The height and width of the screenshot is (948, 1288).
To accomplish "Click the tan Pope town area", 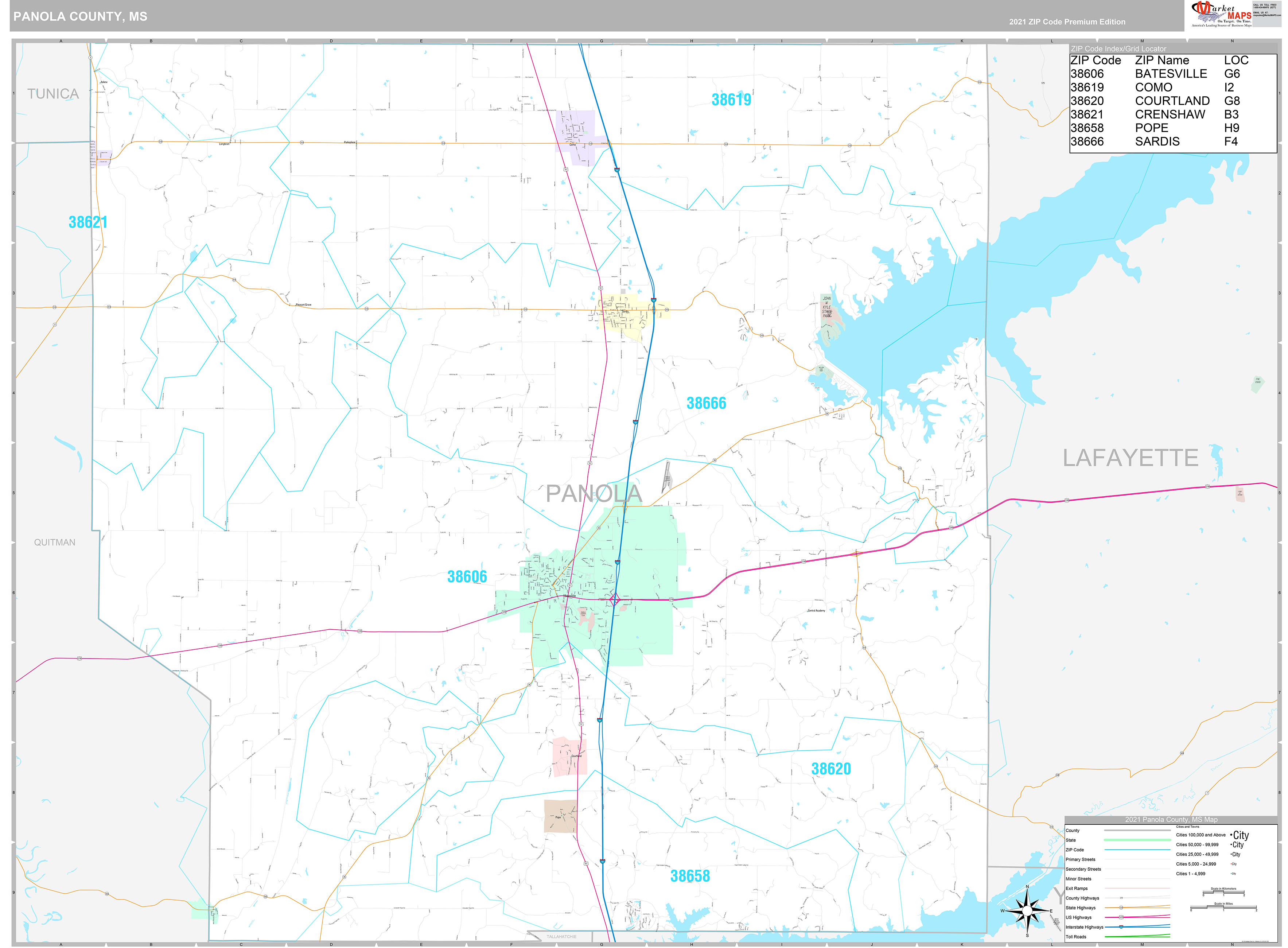I will coord(561,817).
